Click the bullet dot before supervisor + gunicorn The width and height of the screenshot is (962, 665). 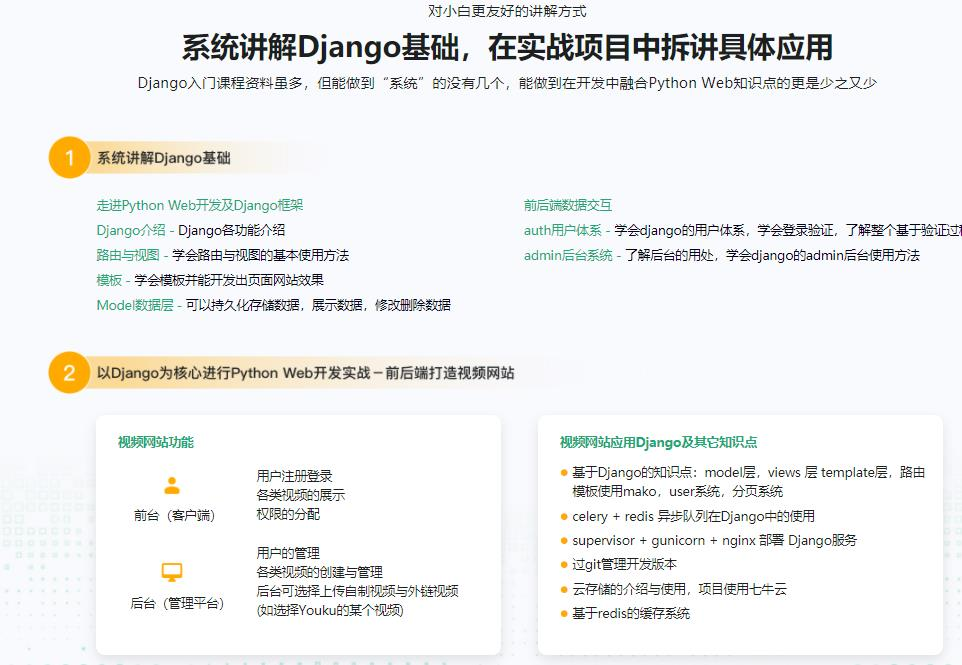(x=564, y=541)
